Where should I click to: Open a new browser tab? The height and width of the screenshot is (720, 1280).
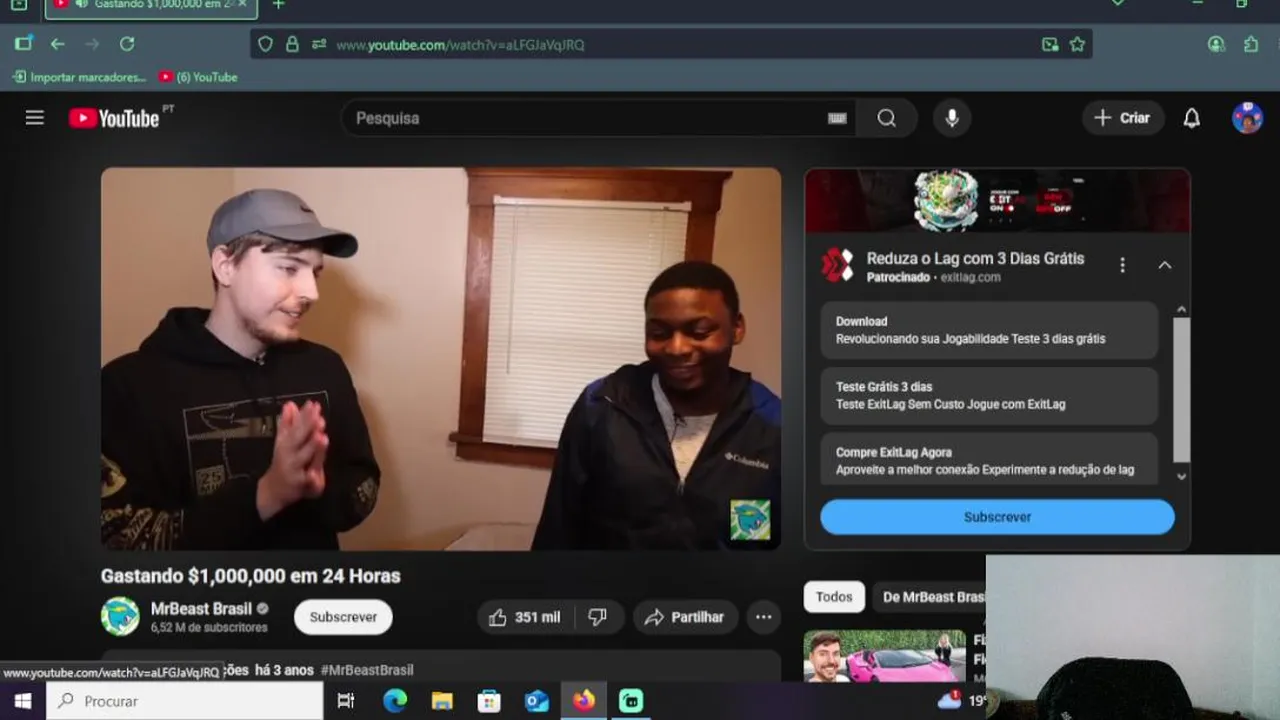click(x=278, y=4)
